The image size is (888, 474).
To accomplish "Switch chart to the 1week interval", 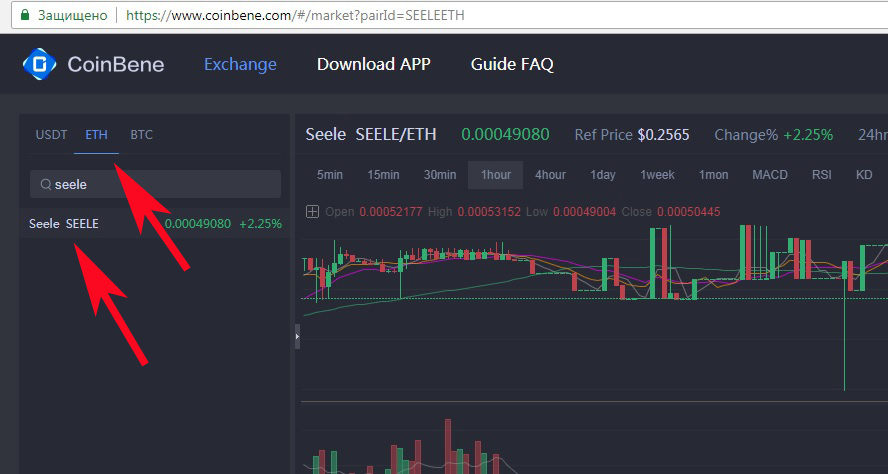I will point(657,175).
